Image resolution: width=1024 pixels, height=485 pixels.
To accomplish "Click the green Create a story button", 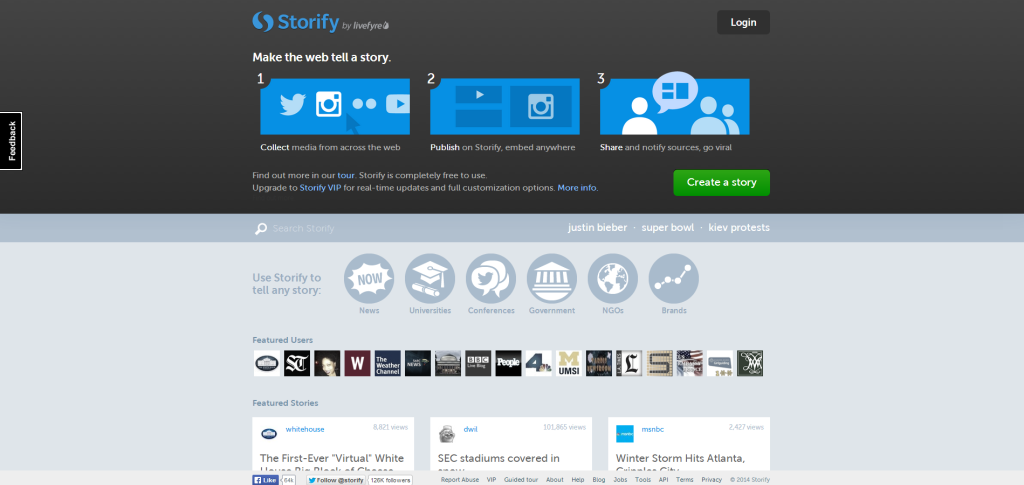I will tap(722, 183).
